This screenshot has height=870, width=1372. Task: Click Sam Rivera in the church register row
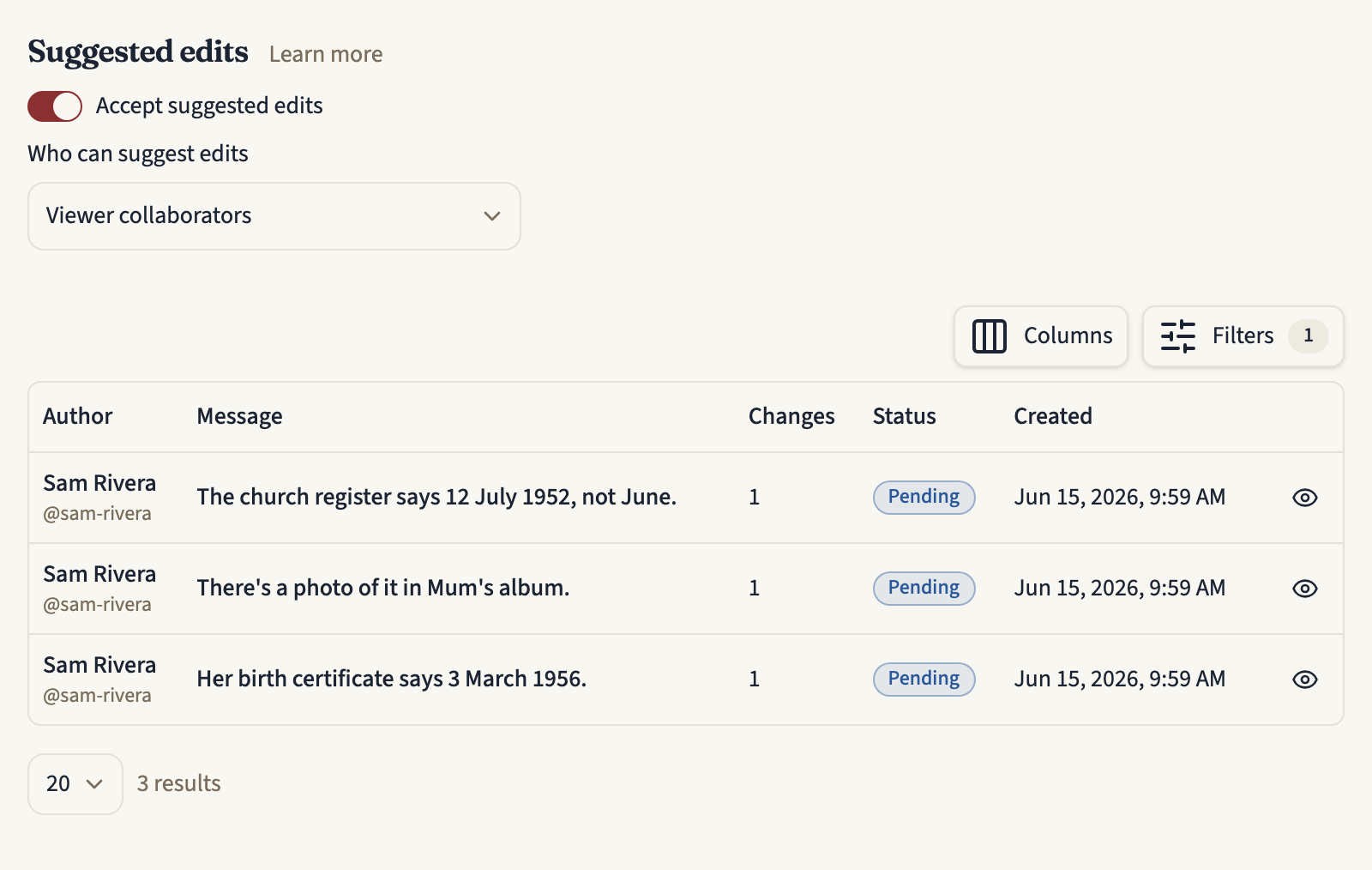[99, 483]
